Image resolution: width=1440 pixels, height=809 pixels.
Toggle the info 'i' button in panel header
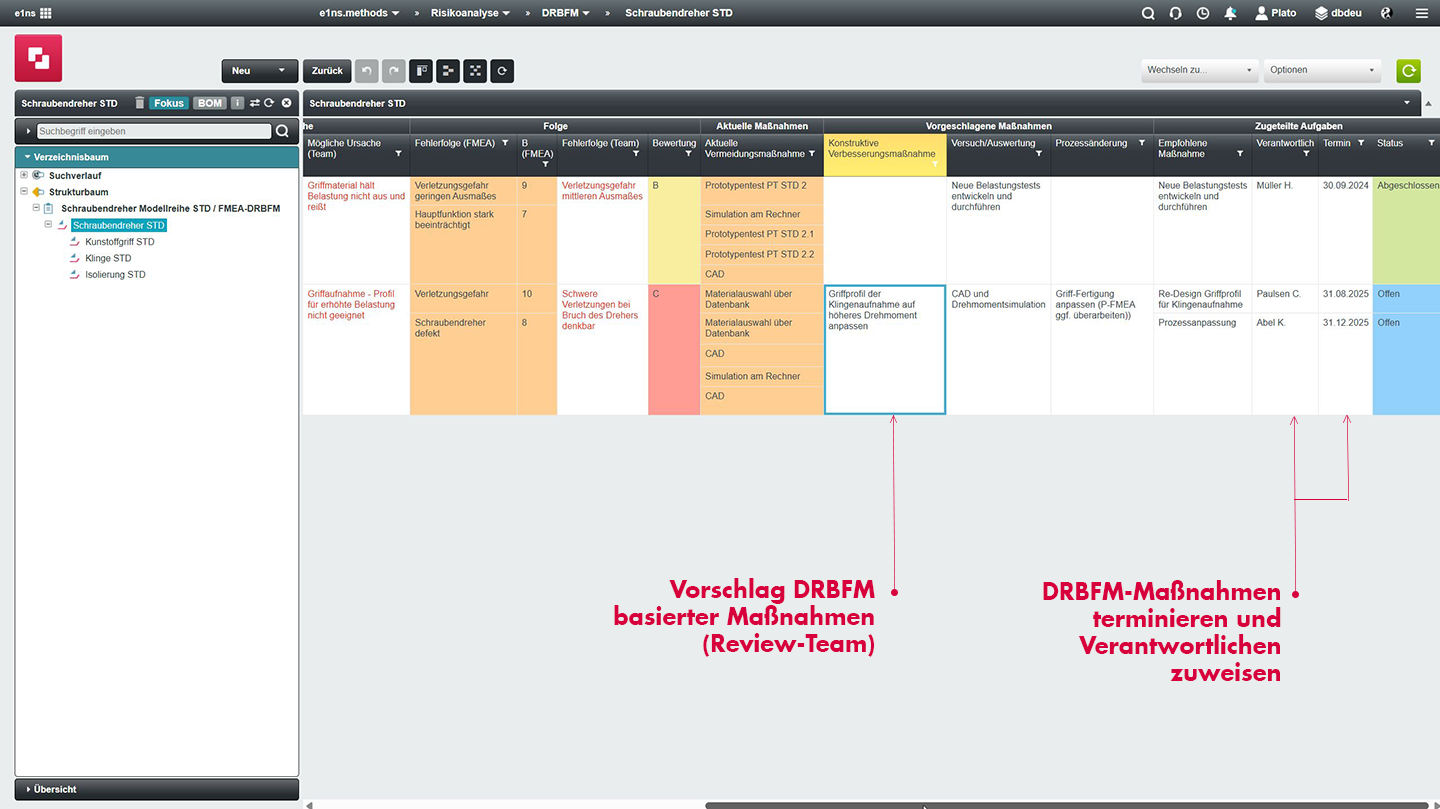coord(237,103)
